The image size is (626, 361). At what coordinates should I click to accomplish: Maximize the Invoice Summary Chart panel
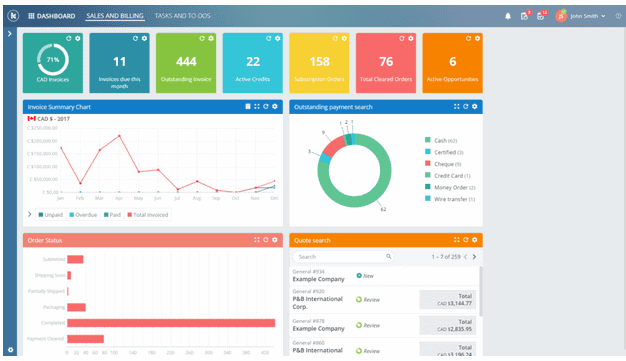pos(257,107)
